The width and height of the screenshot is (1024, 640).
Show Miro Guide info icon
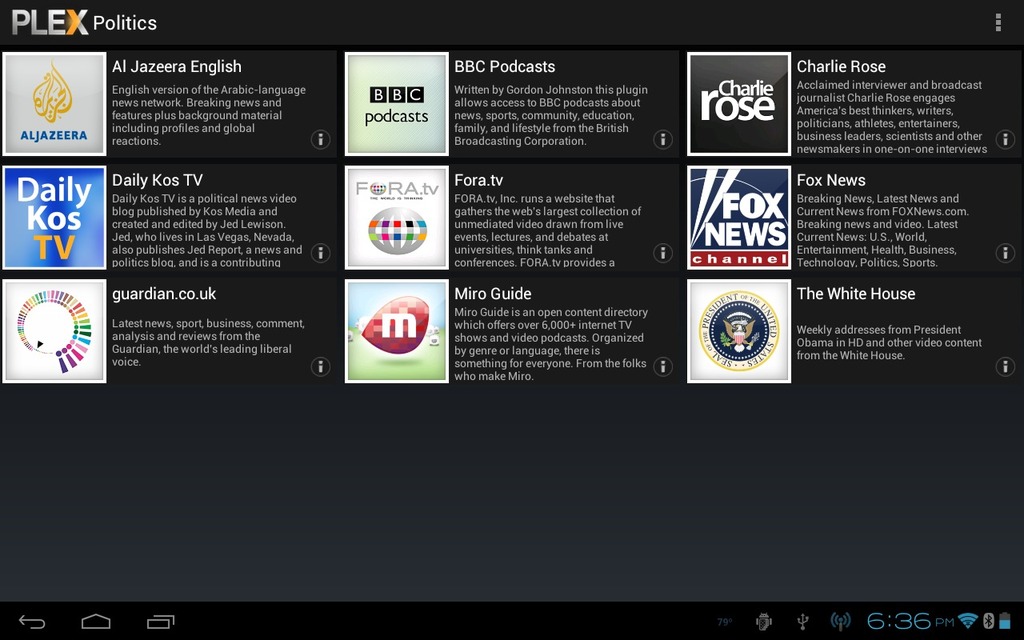click(x=662, y=366)
